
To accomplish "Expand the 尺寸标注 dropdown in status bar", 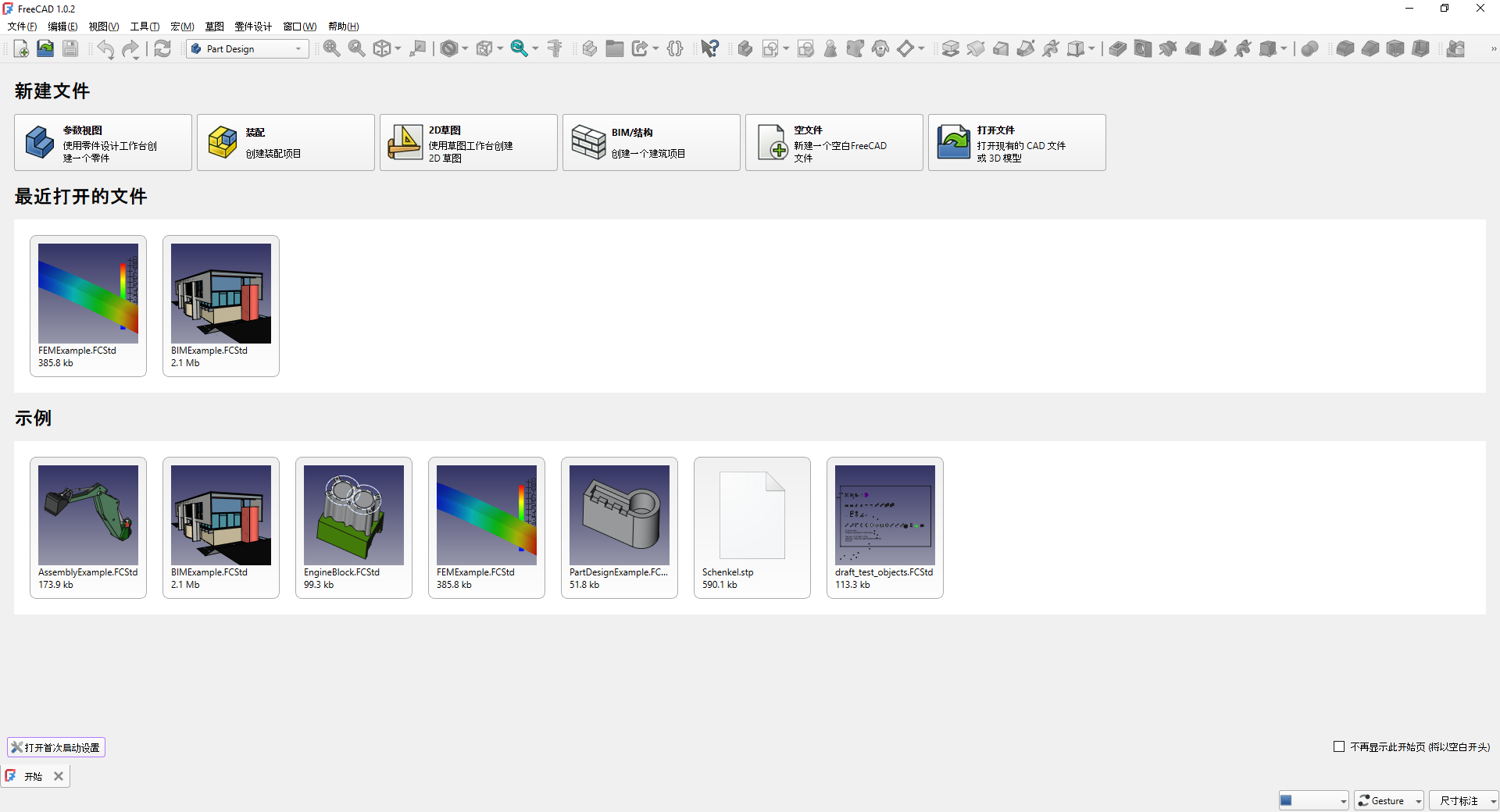I will tap(1463, 800).
